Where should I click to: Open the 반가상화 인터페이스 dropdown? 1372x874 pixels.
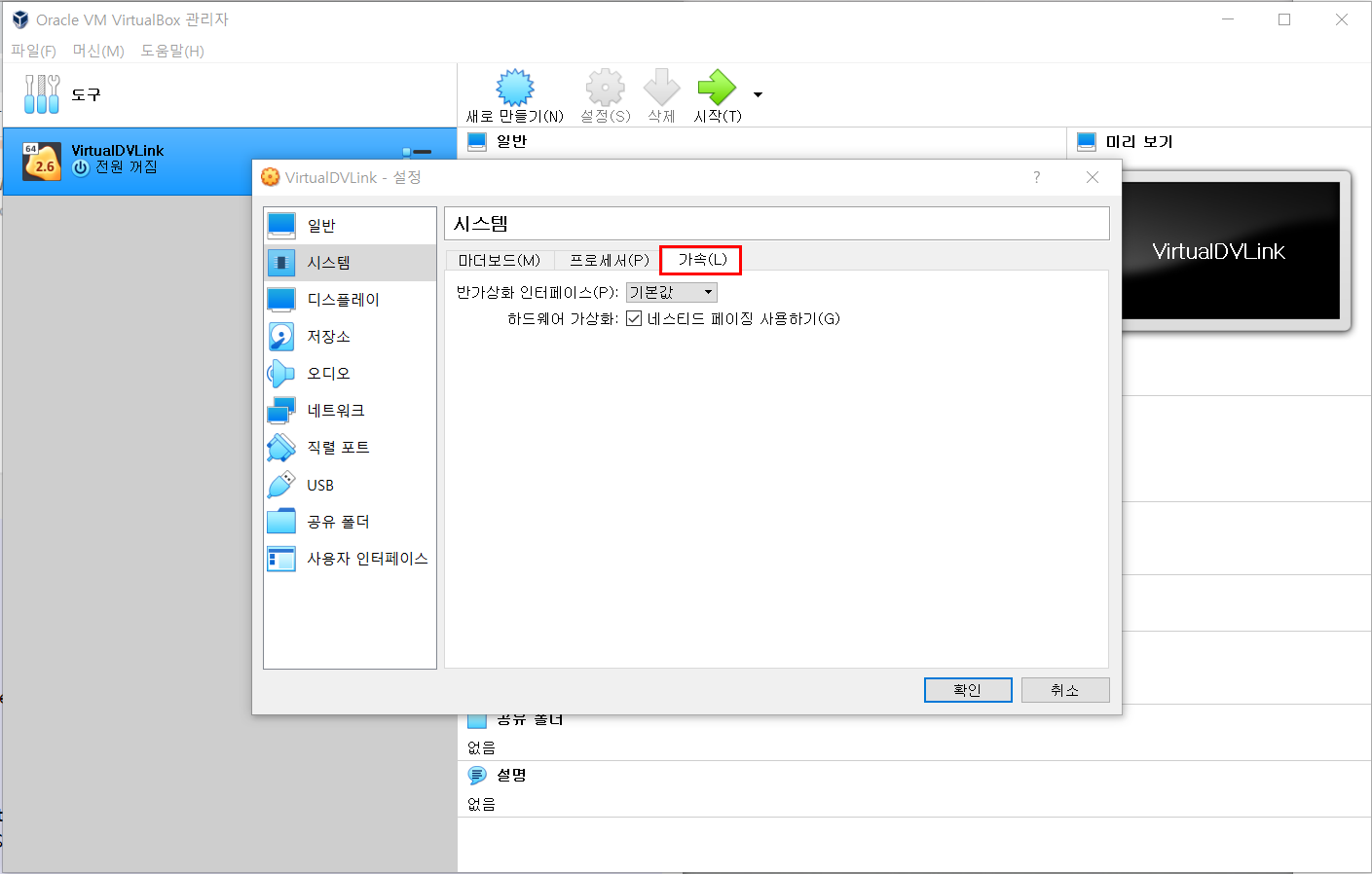point(671,292)
